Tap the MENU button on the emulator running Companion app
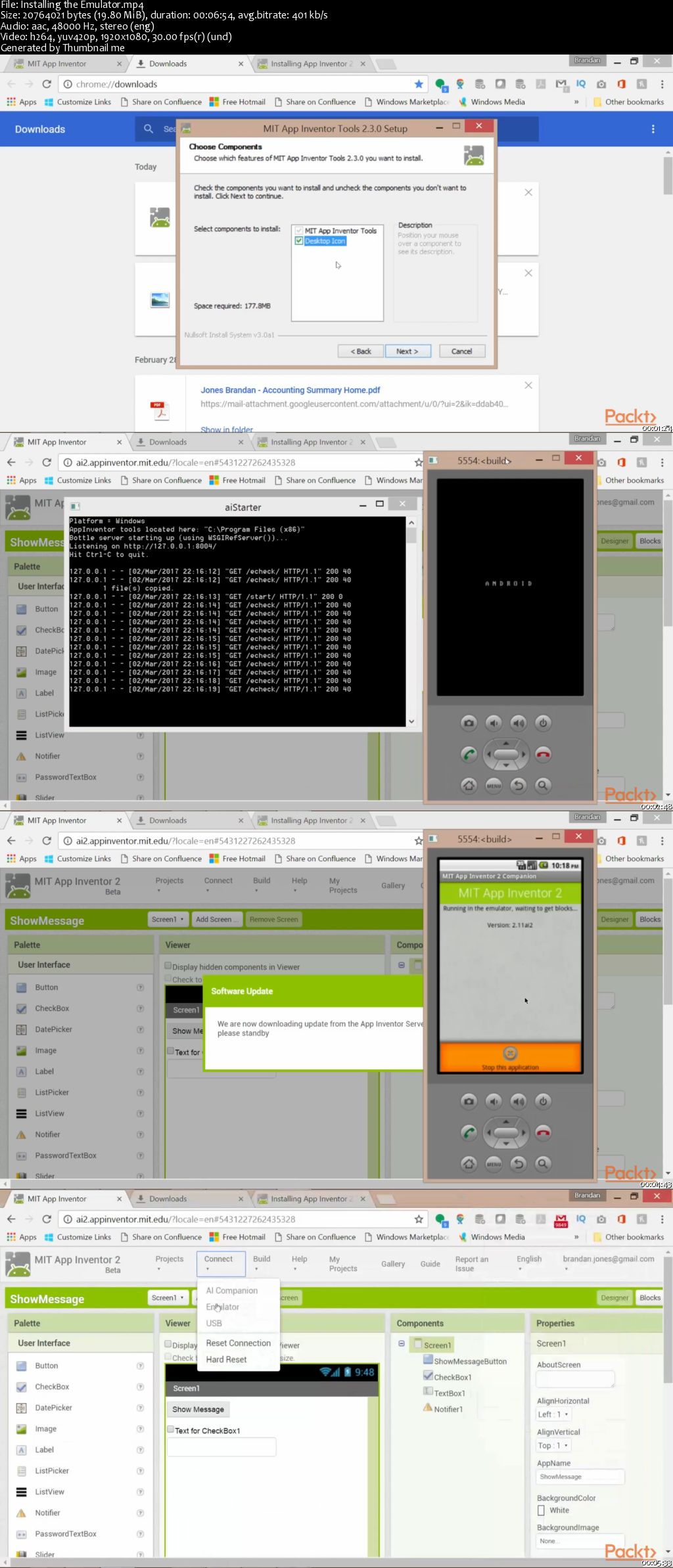The image size is (673, 1568). pyautogui.click(x=494, y=1163)
